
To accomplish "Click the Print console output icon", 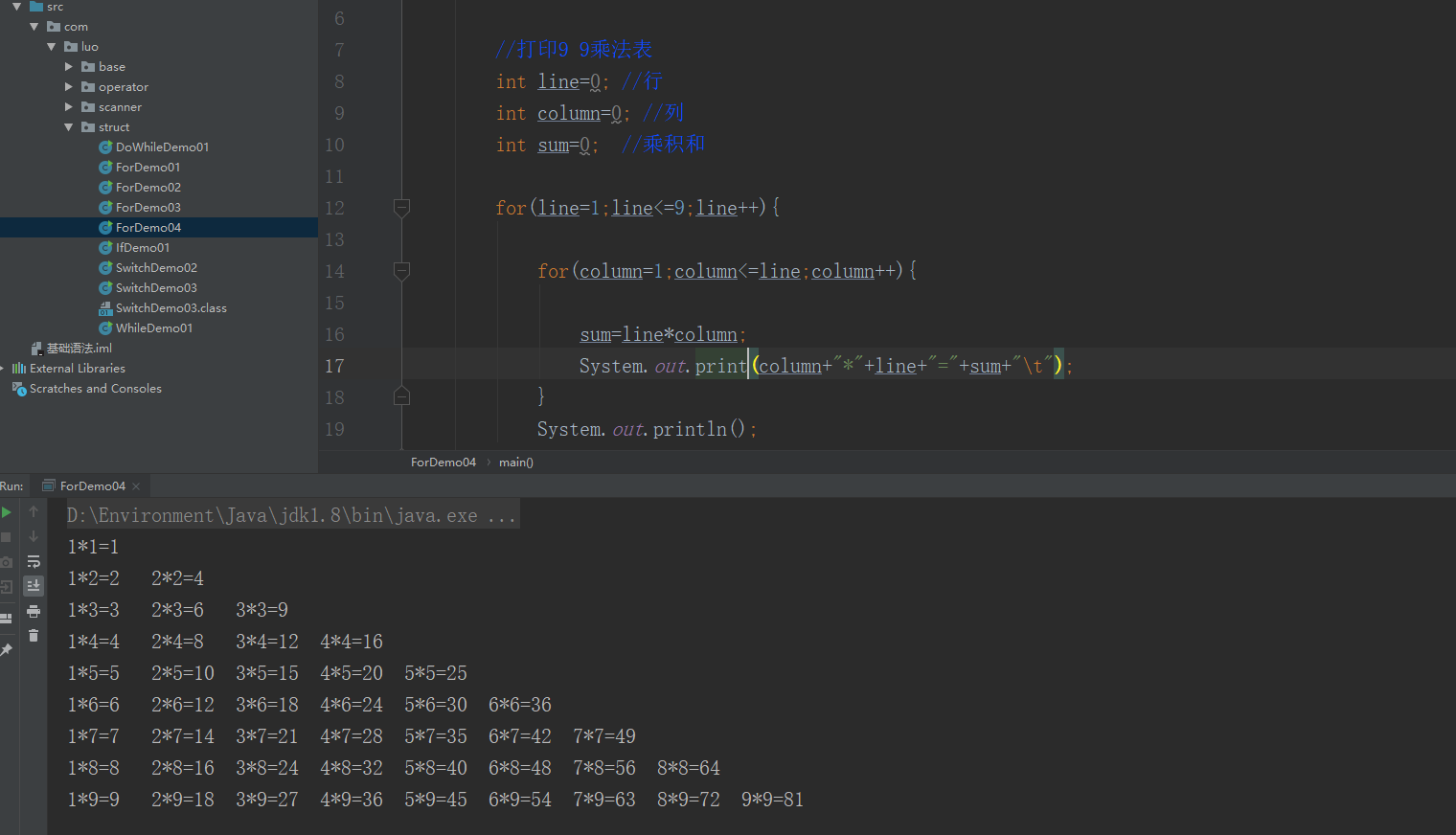I will click(34, 611).
